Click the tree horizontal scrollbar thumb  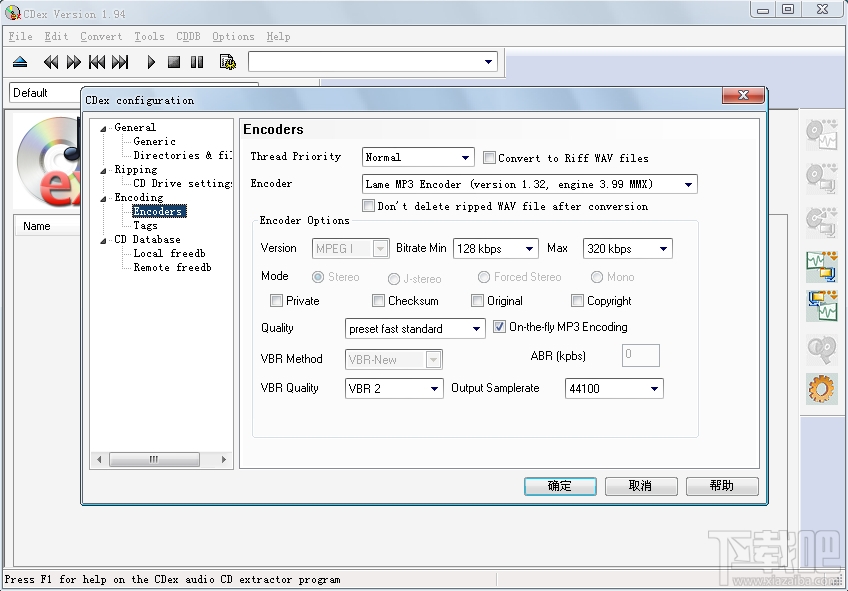(x=154, y=460)
